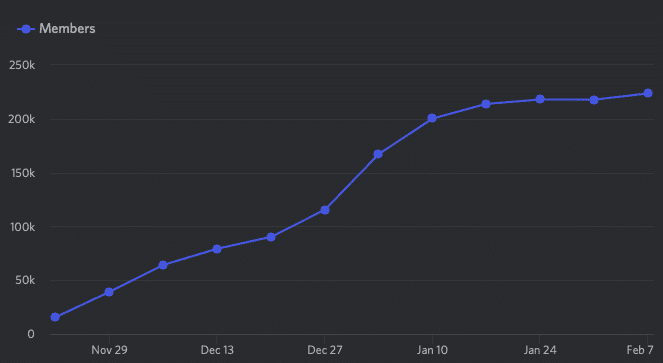Select the Jan 24 data point
The width and height of the screenshot is (663, 363).
click(540, 99)
